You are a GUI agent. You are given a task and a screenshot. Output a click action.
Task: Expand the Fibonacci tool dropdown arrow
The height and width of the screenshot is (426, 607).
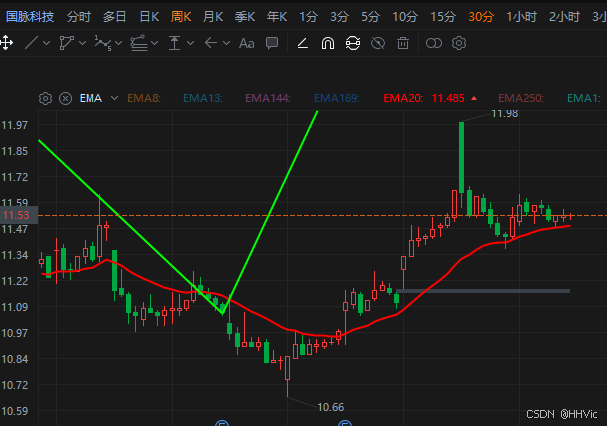coord(154,43)
